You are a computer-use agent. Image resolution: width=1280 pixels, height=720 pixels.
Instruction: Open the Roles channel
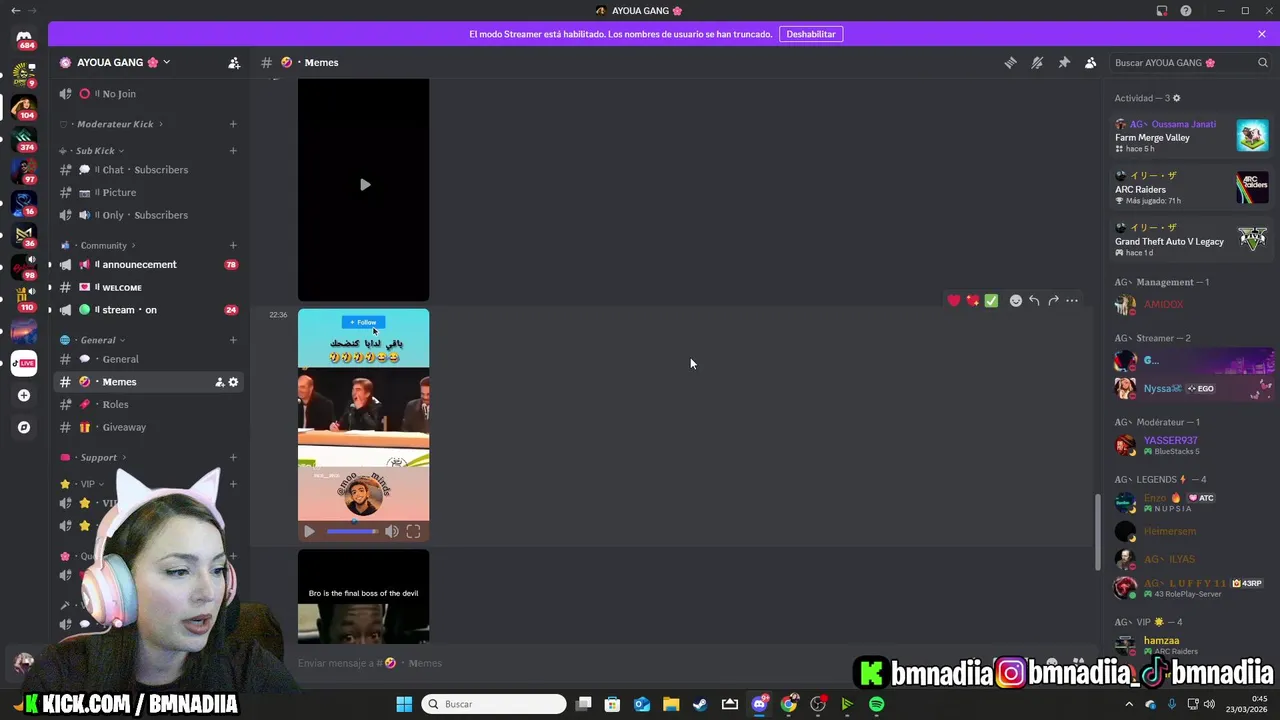[x=148, y=404]
